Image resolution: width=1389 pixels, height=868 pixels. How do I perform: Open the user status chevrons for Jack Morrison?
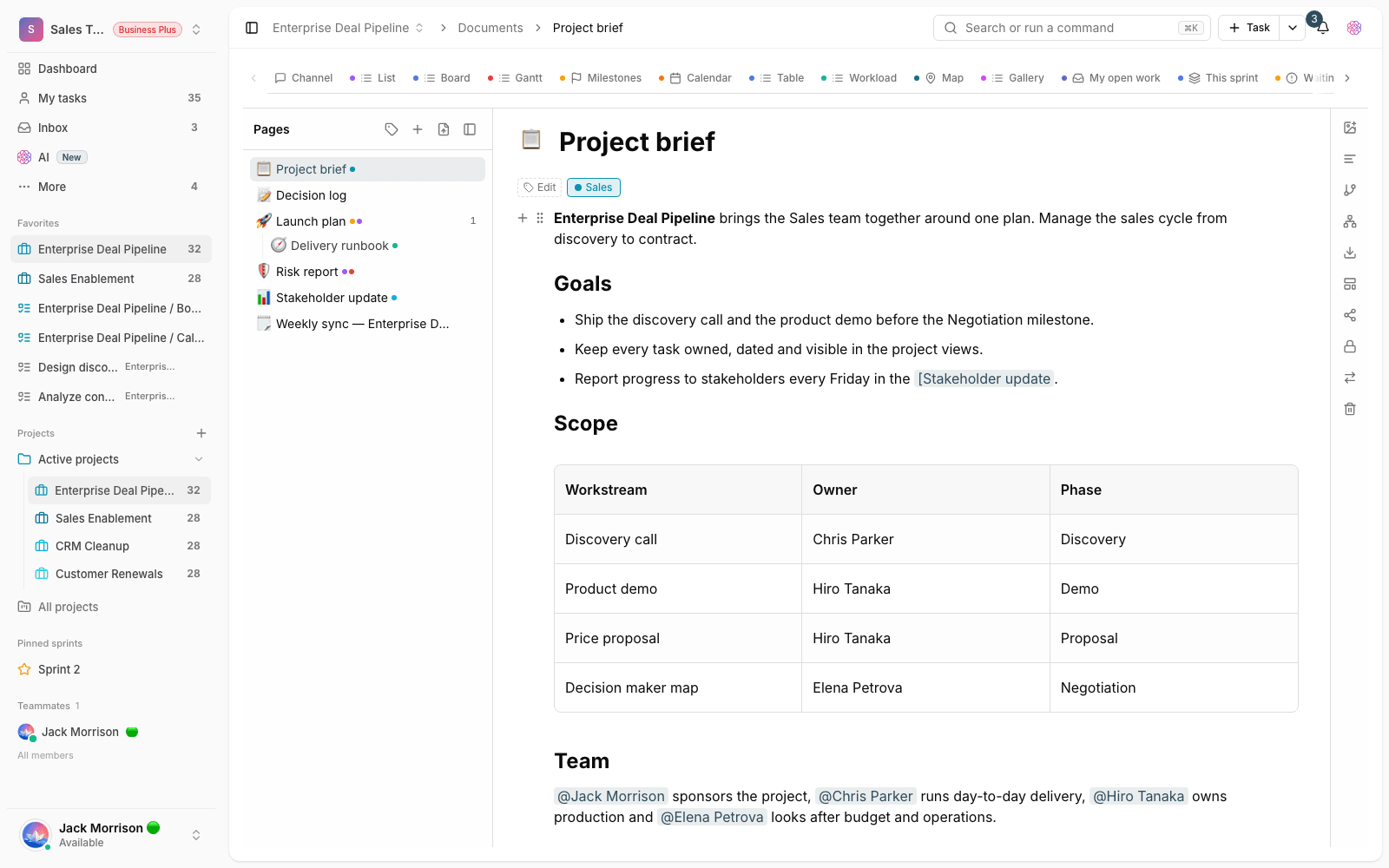pos(196,835)
